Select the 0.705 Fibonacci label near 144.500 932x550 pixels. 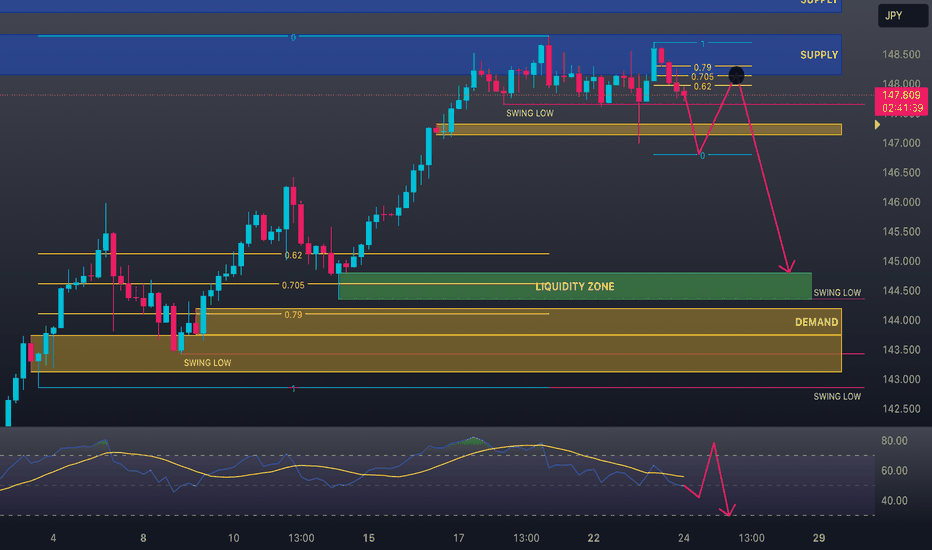tap(293, 285)
